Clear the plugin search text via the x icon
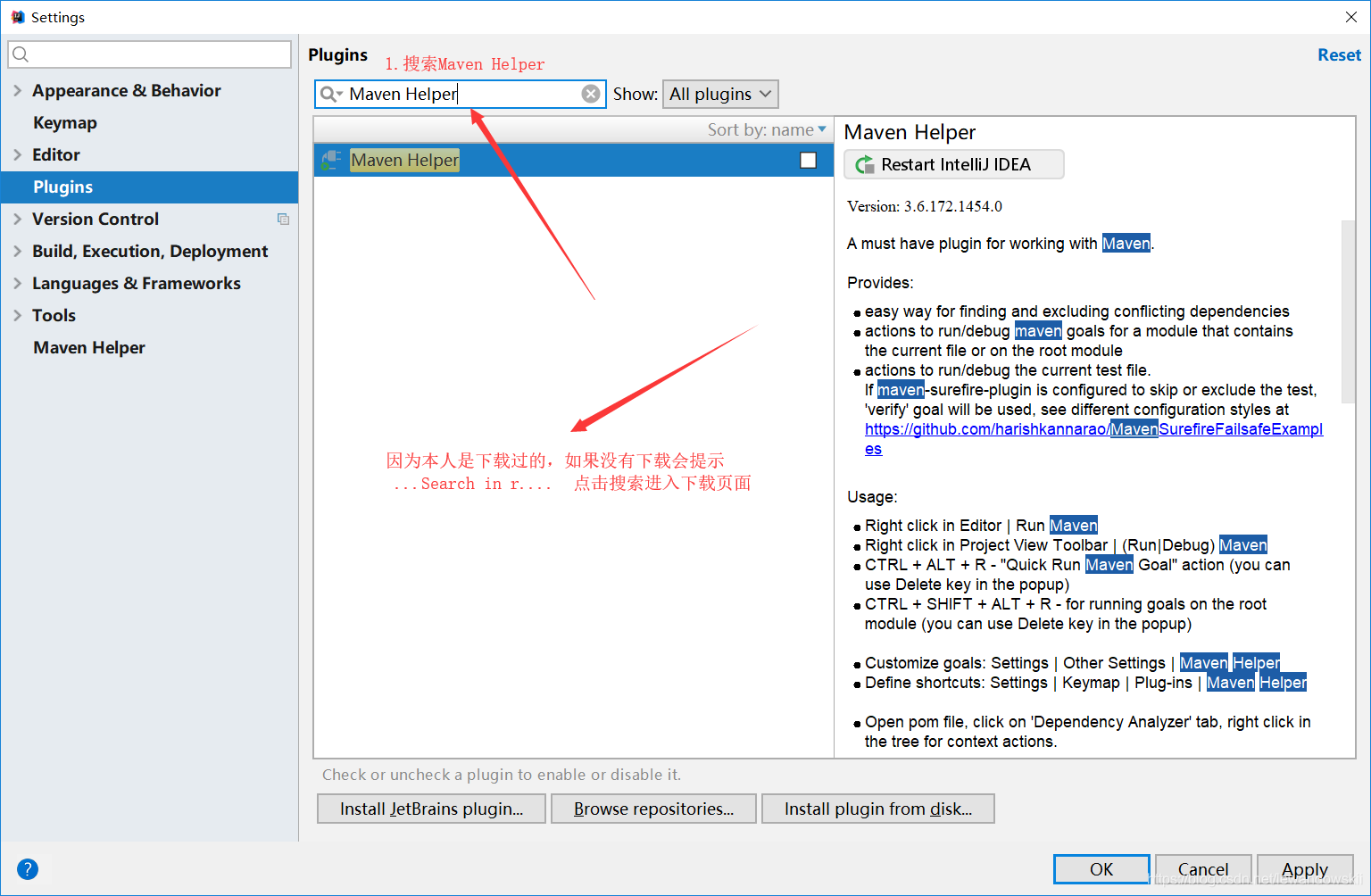The width and height of the screenshot is (1371, 896). click(x=591, y=93)
